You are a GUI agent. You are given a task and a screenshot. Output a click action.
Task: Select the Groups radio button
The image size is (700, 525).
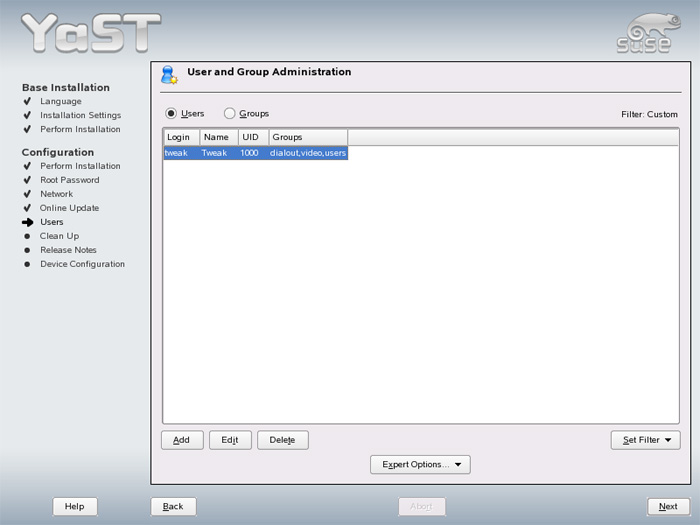[x=229, y=113]
